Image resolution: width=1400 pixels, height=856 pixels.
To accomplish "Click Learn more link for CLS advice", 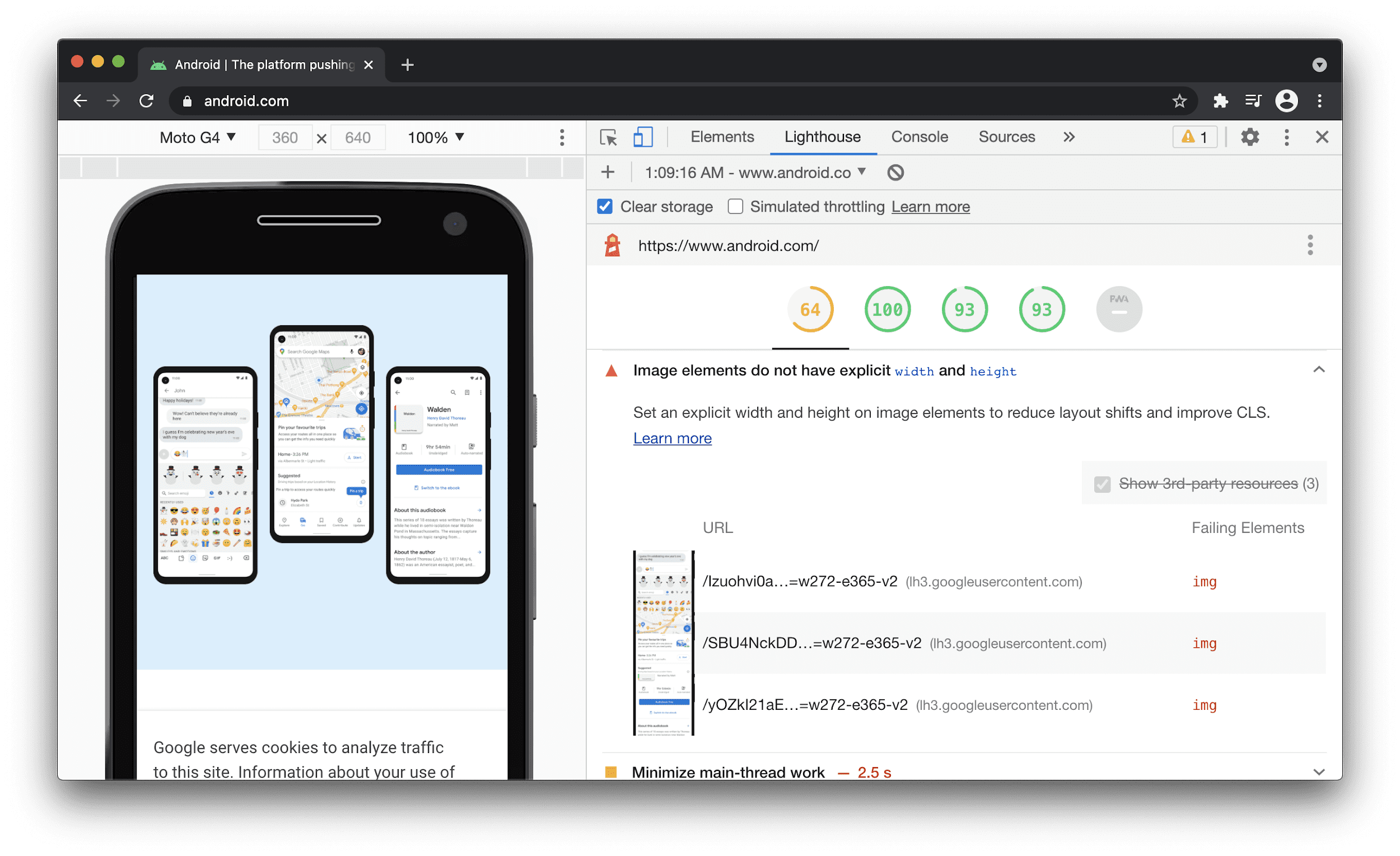I will (673, 437).
